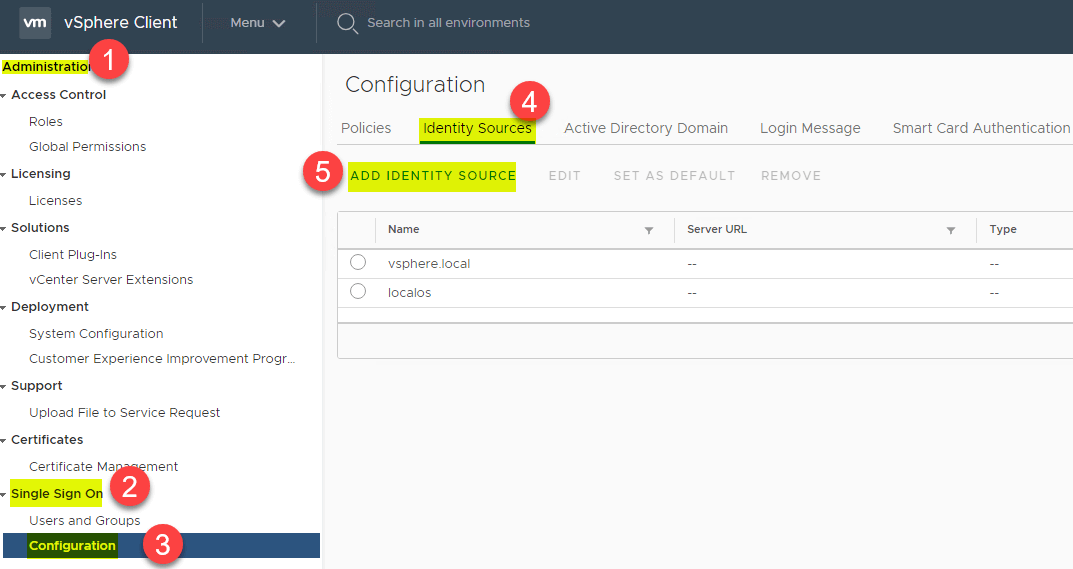Collapse the Certificates section
The height and width of the screenshot is (569, 1073).
tap(3, 441)
